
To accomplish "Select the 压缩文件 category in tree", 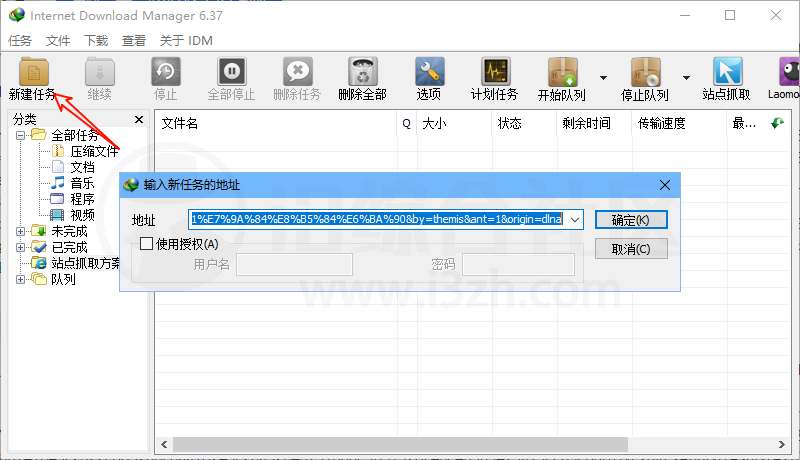I will click(94, 151).
